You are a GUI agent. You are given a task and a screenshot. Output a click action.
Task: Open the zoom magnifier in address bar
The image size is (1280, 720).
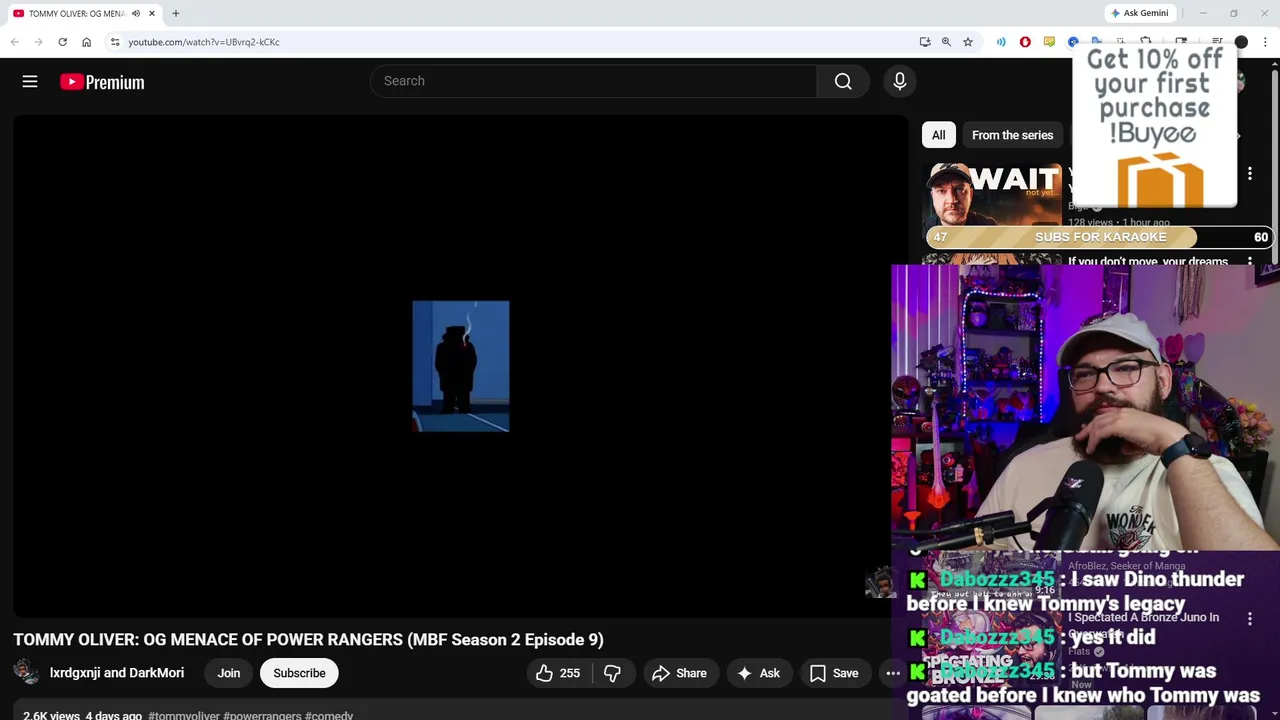click(x=946, y=42)
